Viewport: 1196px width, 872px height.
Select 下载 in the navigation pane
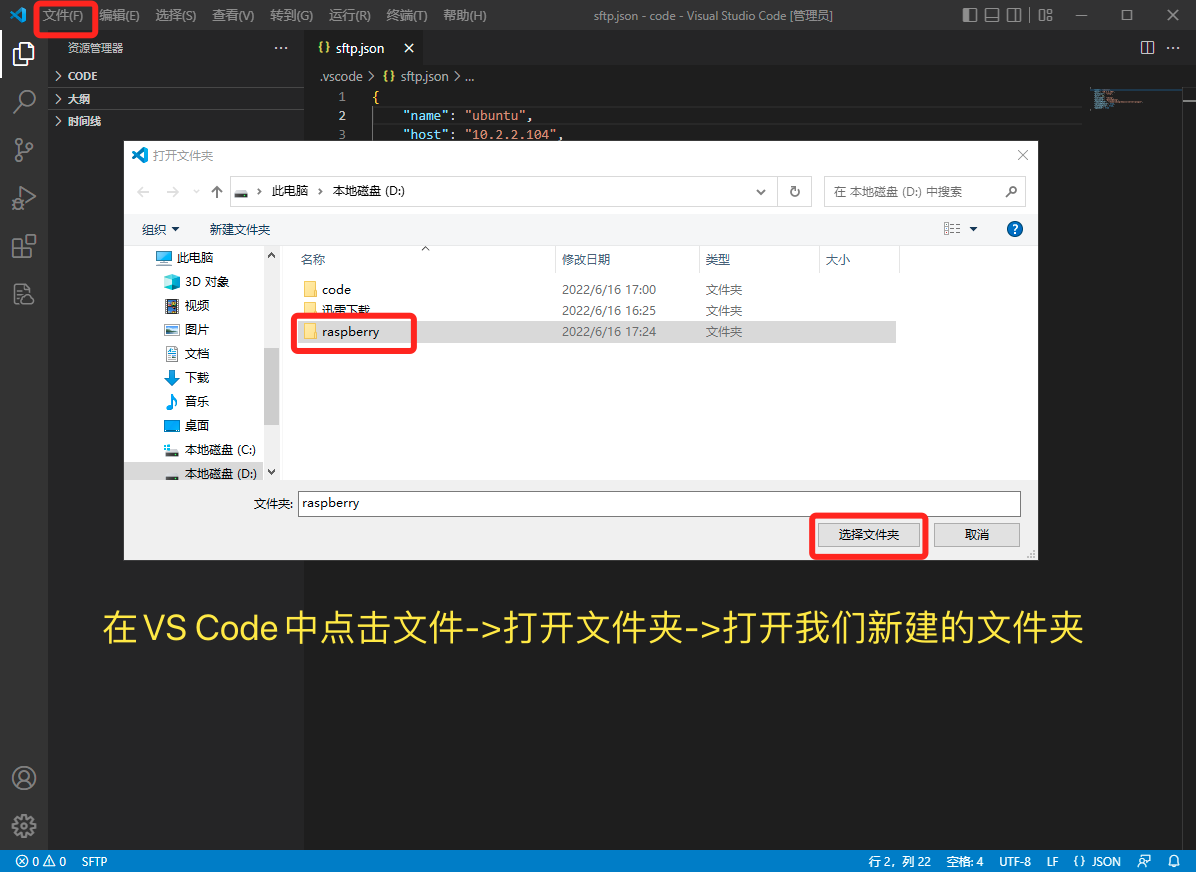click(x=187, y=377)
